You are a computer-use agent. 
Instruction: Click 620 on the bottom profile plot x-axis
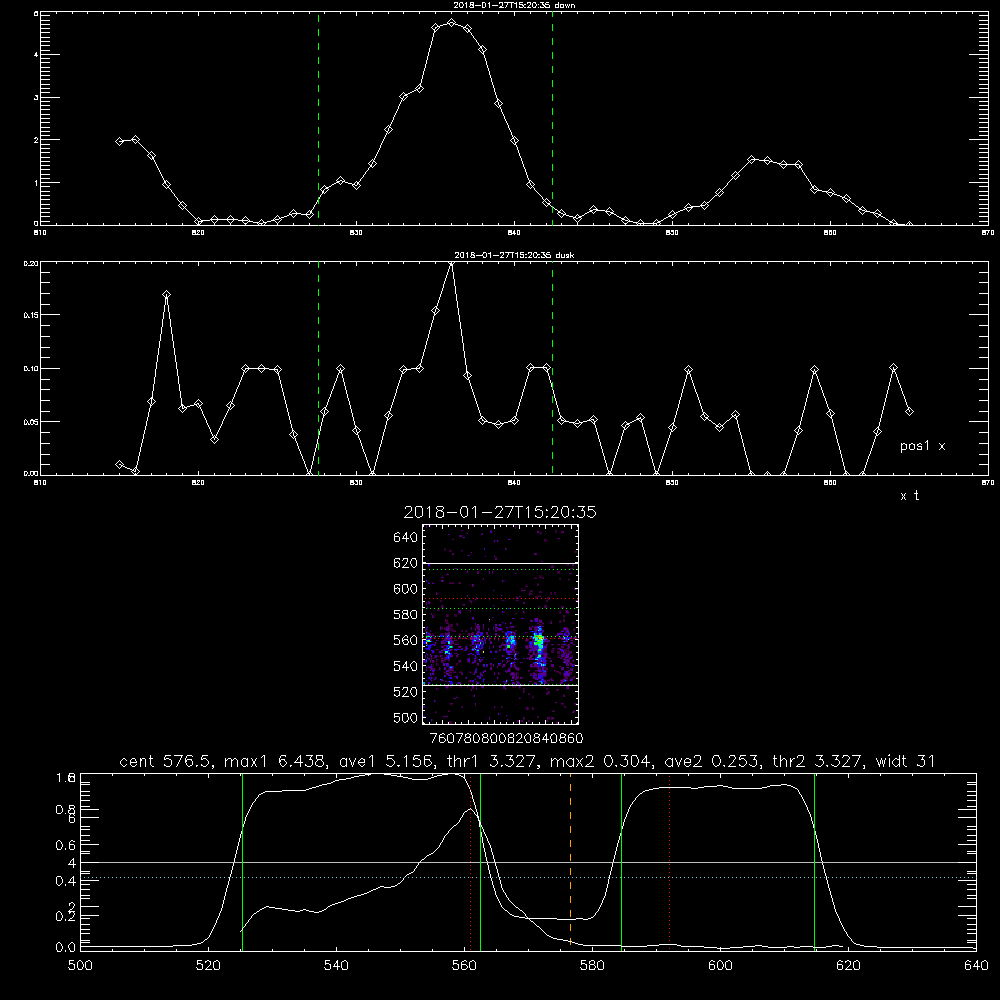point(848,966)
